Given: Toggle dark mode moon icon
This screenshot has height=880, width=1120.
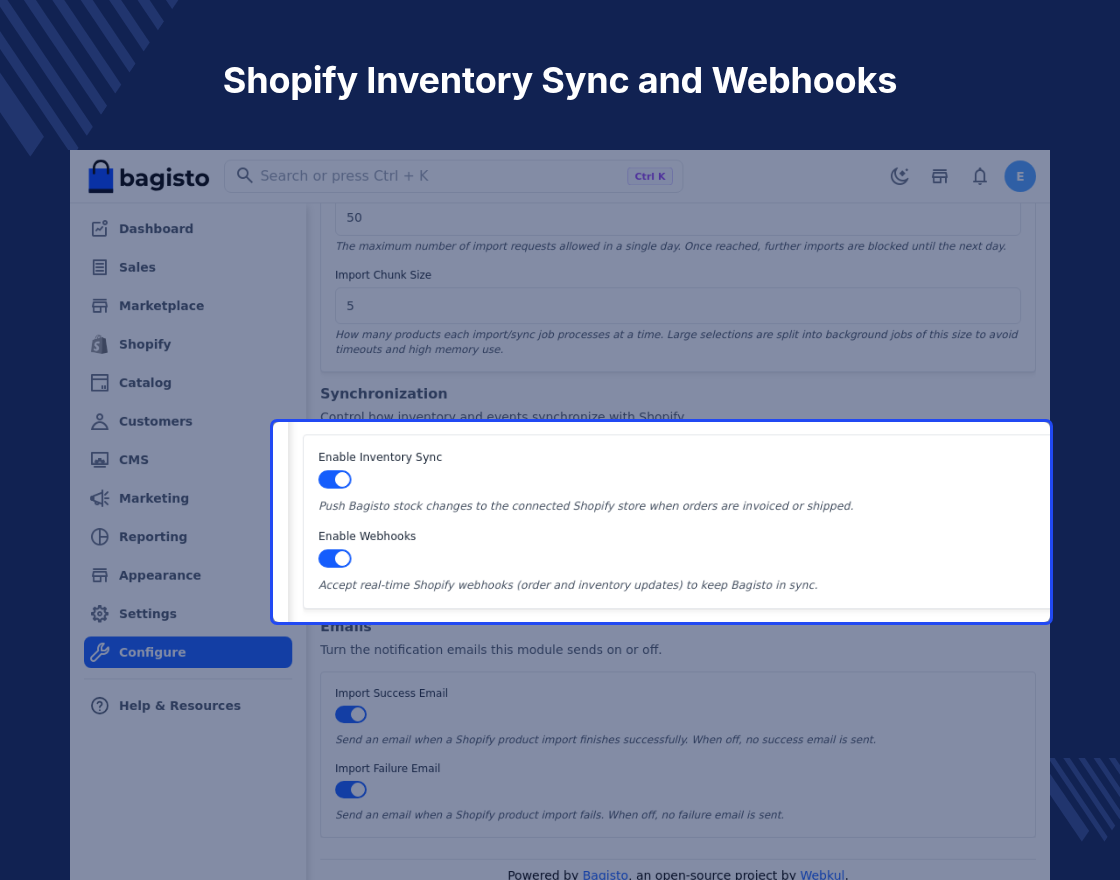Looking at the screenshot, I should click(899, 176).
